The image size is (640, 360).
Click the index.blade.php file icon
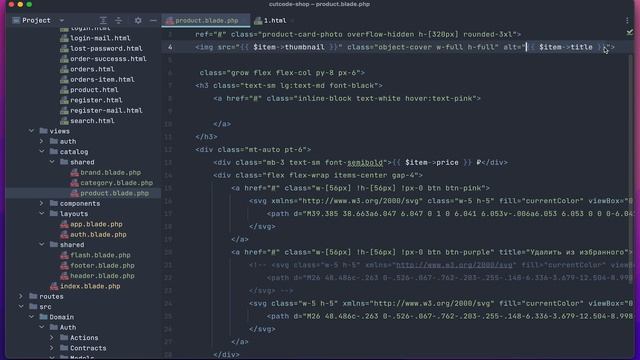[x=54, y=286]
